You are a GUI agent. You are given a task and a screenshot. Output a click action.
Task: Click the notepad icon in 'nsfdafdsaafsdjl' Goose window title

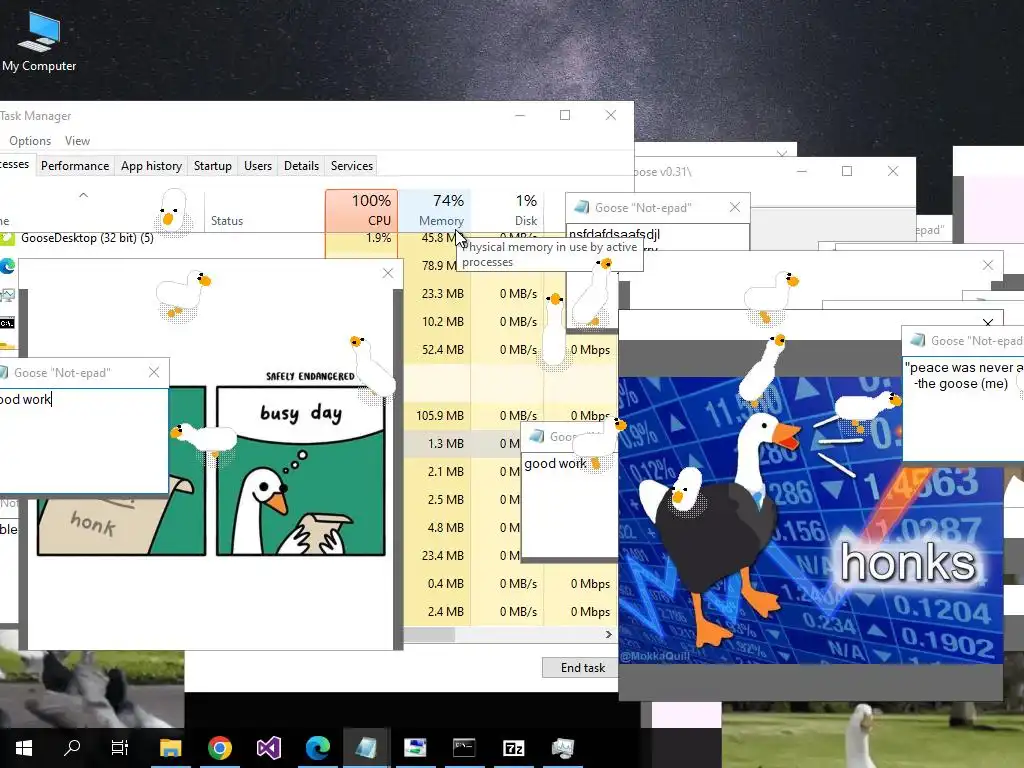[581, 208]
